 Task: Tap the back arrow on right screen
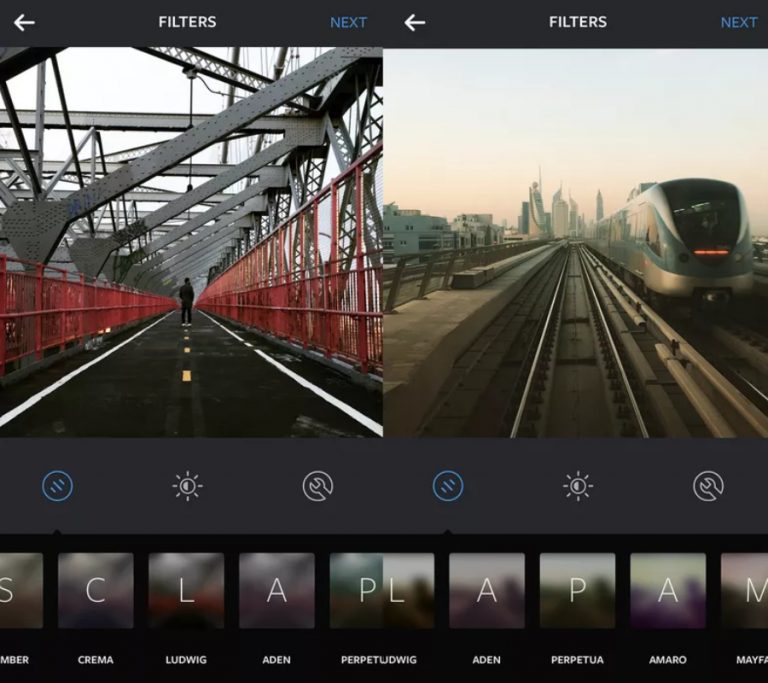tap(414, 22)
